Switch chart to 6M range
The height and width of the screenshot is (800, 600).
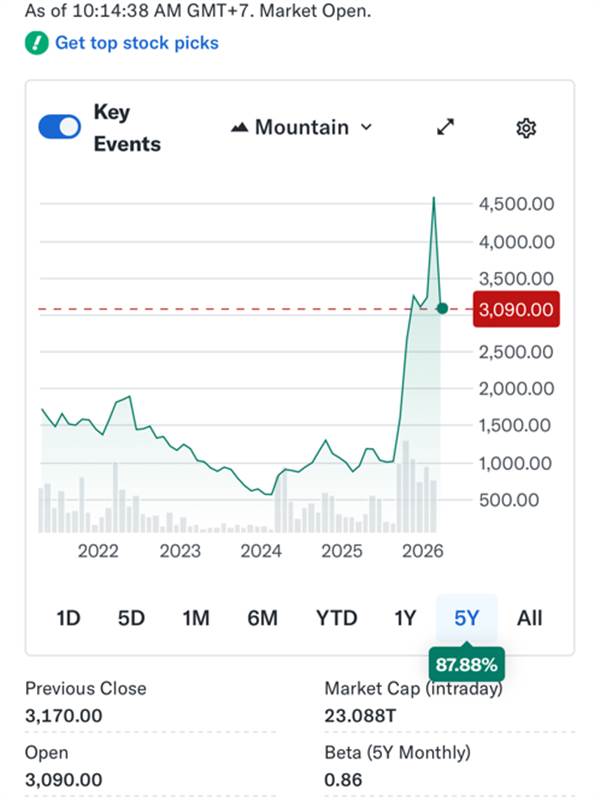coord(262,618)
